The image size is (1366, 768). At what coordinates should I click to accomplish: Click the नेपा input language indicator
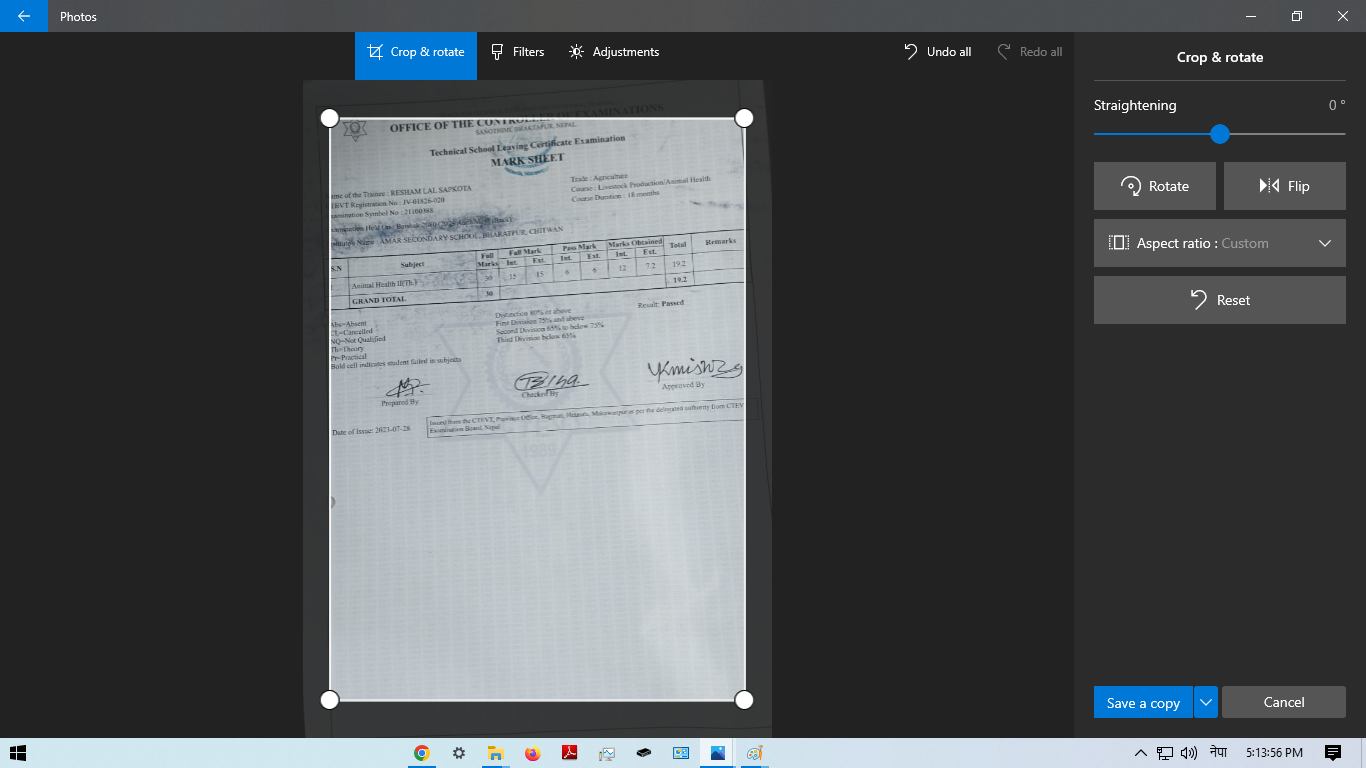click(1218, 752)
